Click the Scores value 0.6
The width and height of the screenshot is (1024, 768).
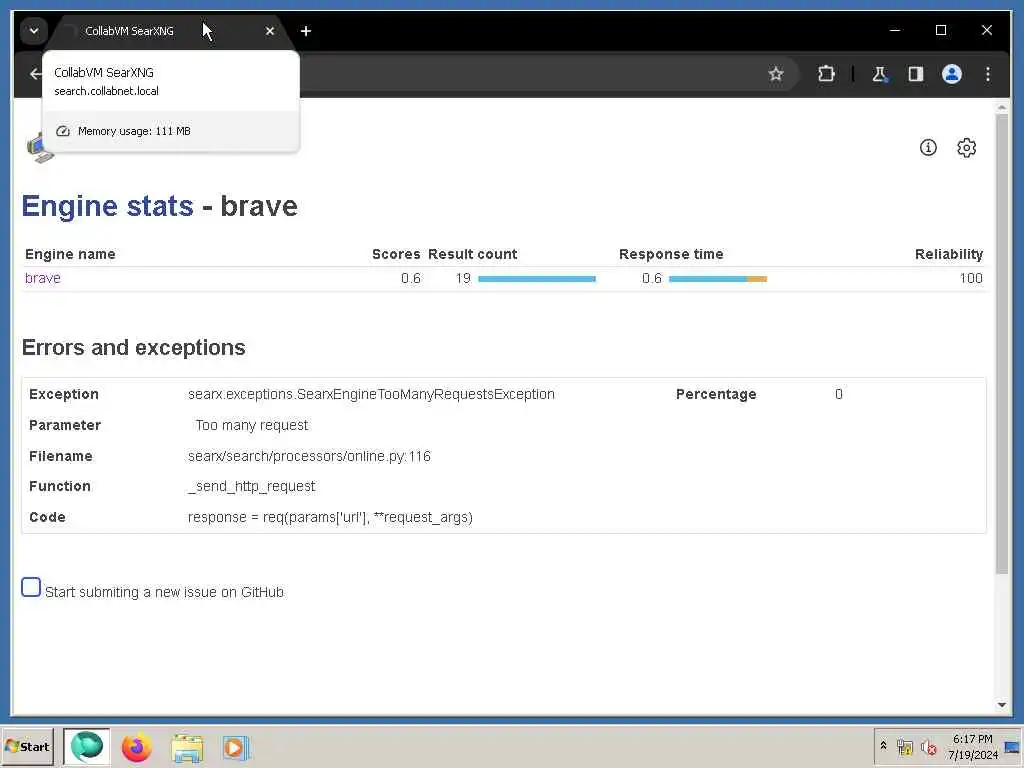(410, 278)
